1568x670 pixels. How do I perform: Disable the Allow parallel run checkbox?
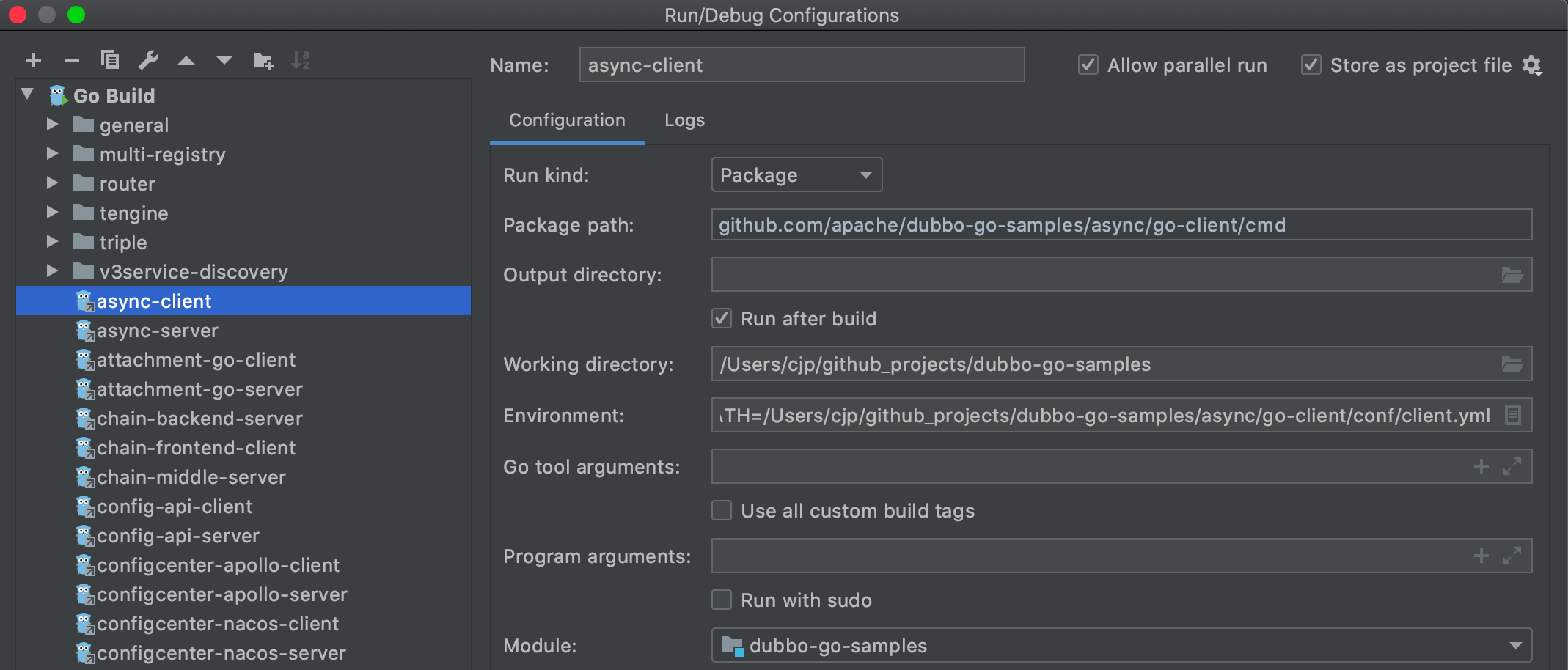[1088, 65]
